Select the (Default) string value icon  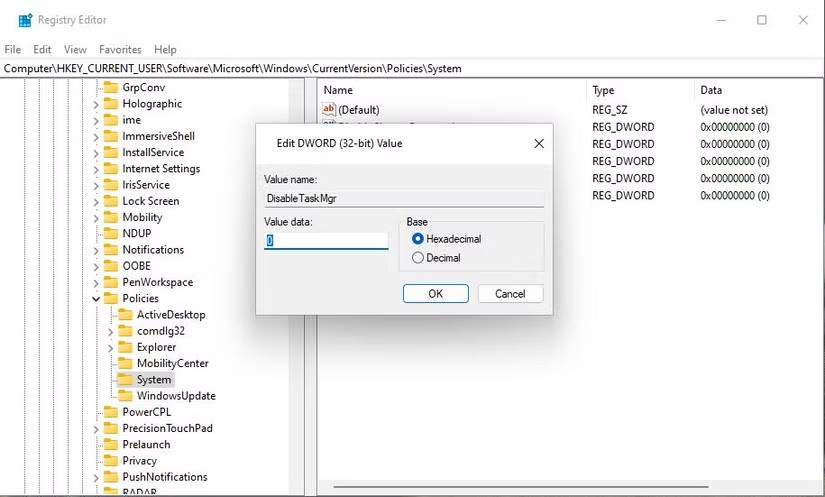tap(329, 109)
